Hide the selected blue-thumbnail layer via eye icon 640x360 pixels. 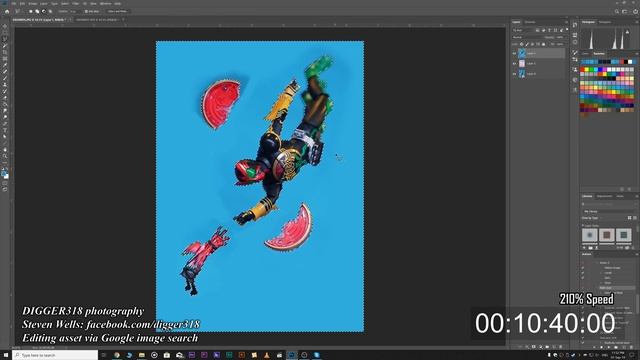(514, 53)
